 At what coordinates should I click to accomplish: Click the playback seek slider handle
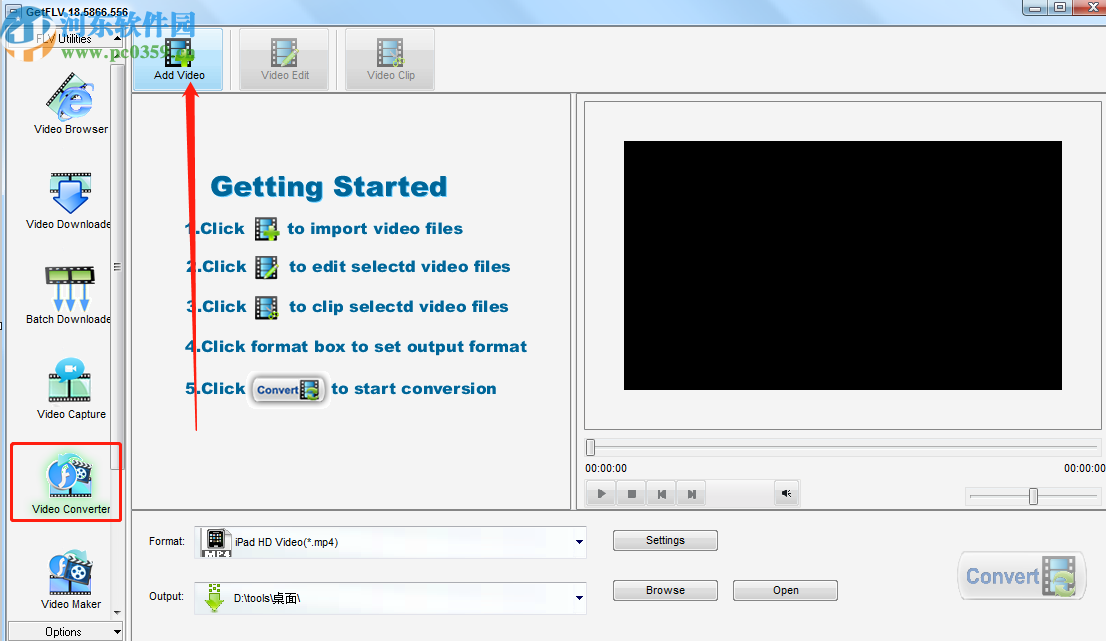point(591,447)
